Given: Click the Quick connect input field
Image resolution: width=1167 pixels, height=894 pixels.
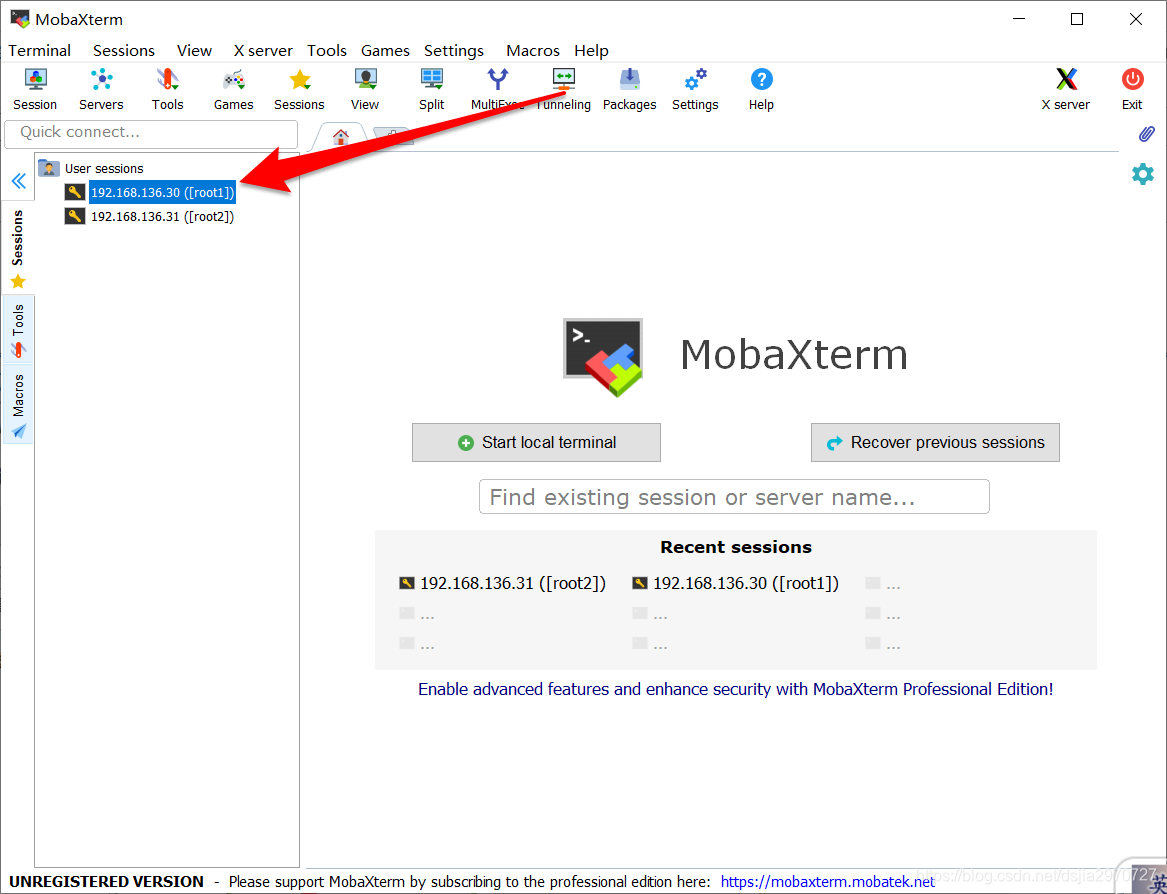Looking at the screenshot, I should (151, 132).
